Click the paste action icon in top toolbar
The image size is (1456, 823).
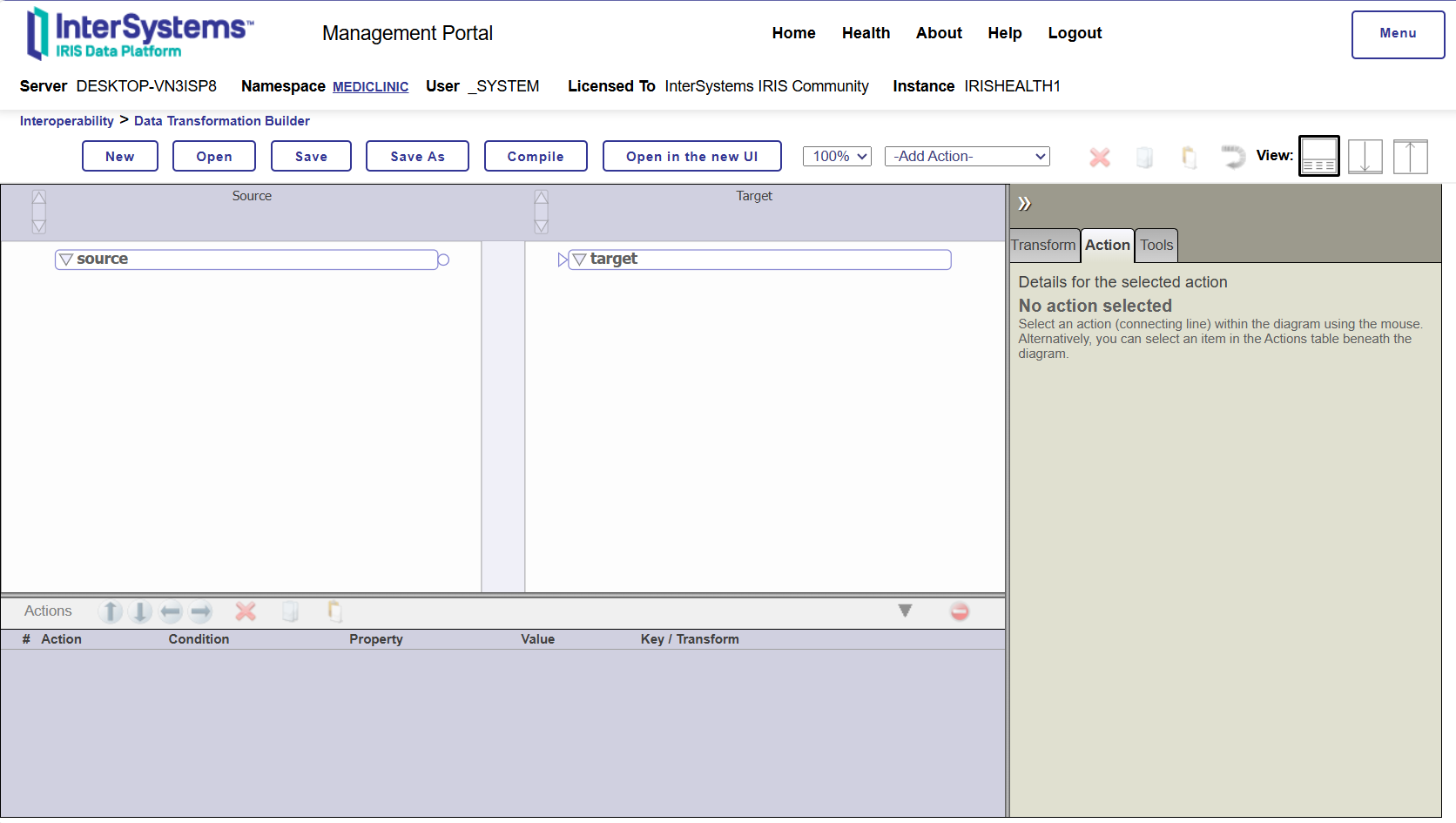coord(1189,157)
